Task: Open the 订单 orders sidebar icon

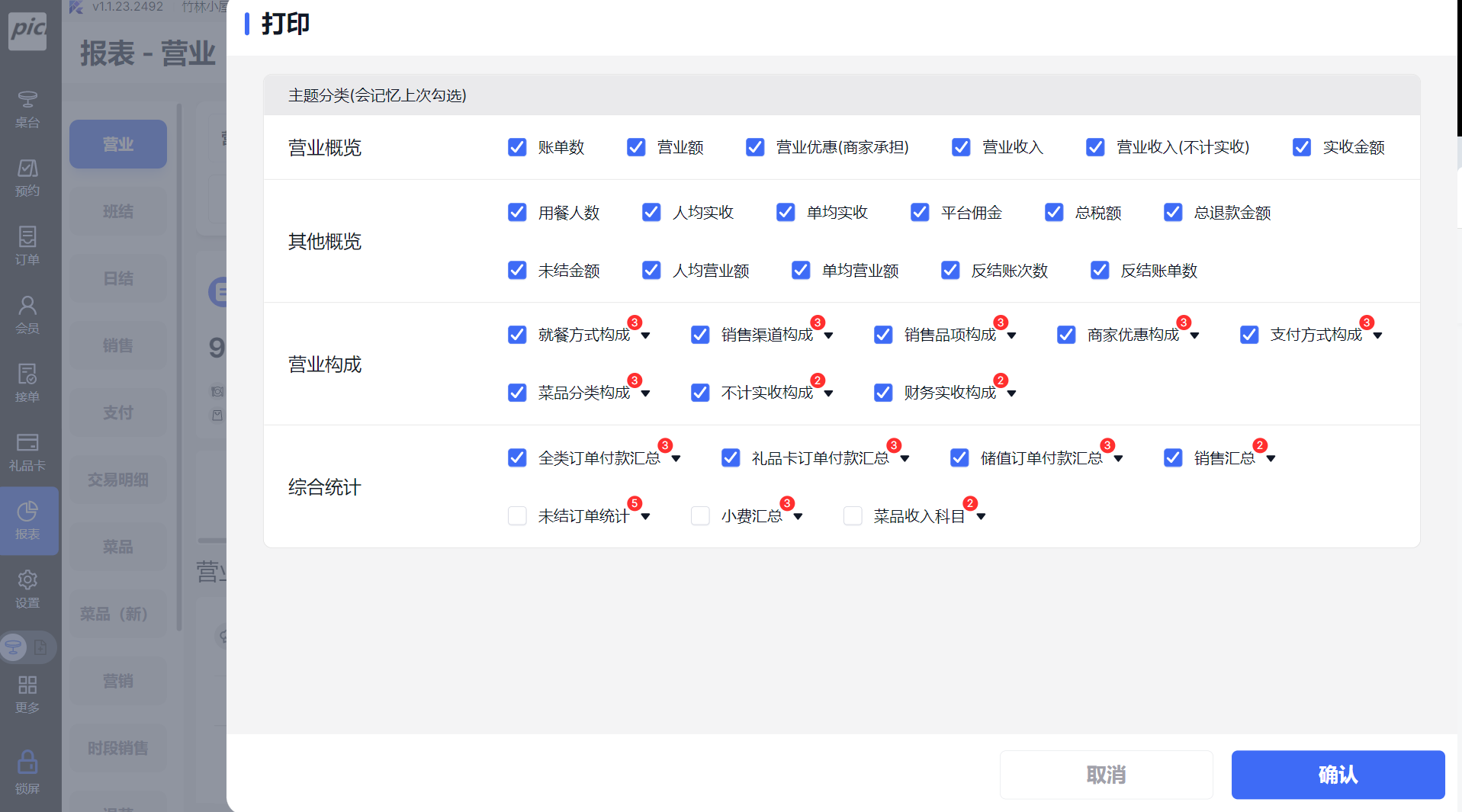Action: (x=27, y=246)
